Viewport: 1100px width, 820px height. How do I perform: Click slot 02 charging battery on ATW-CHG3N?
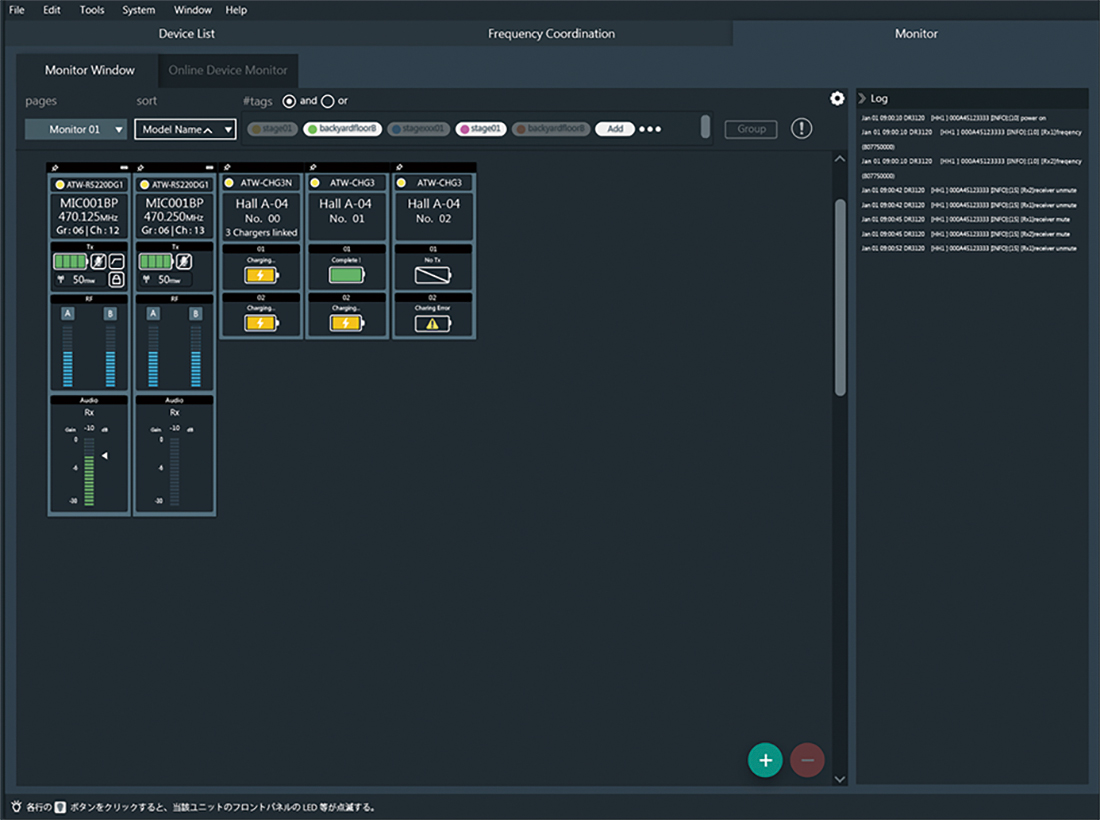pos(261,323)
